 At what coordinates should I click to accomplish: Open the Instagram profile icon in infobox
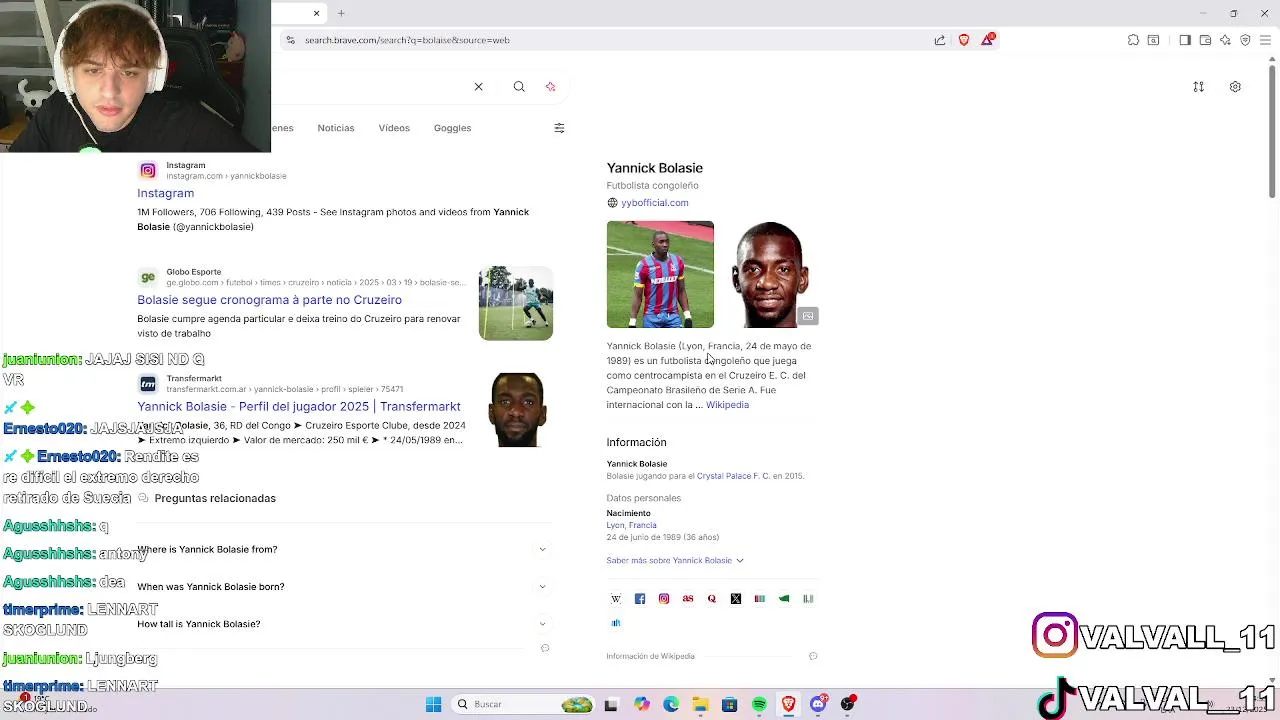pos(664,599)
